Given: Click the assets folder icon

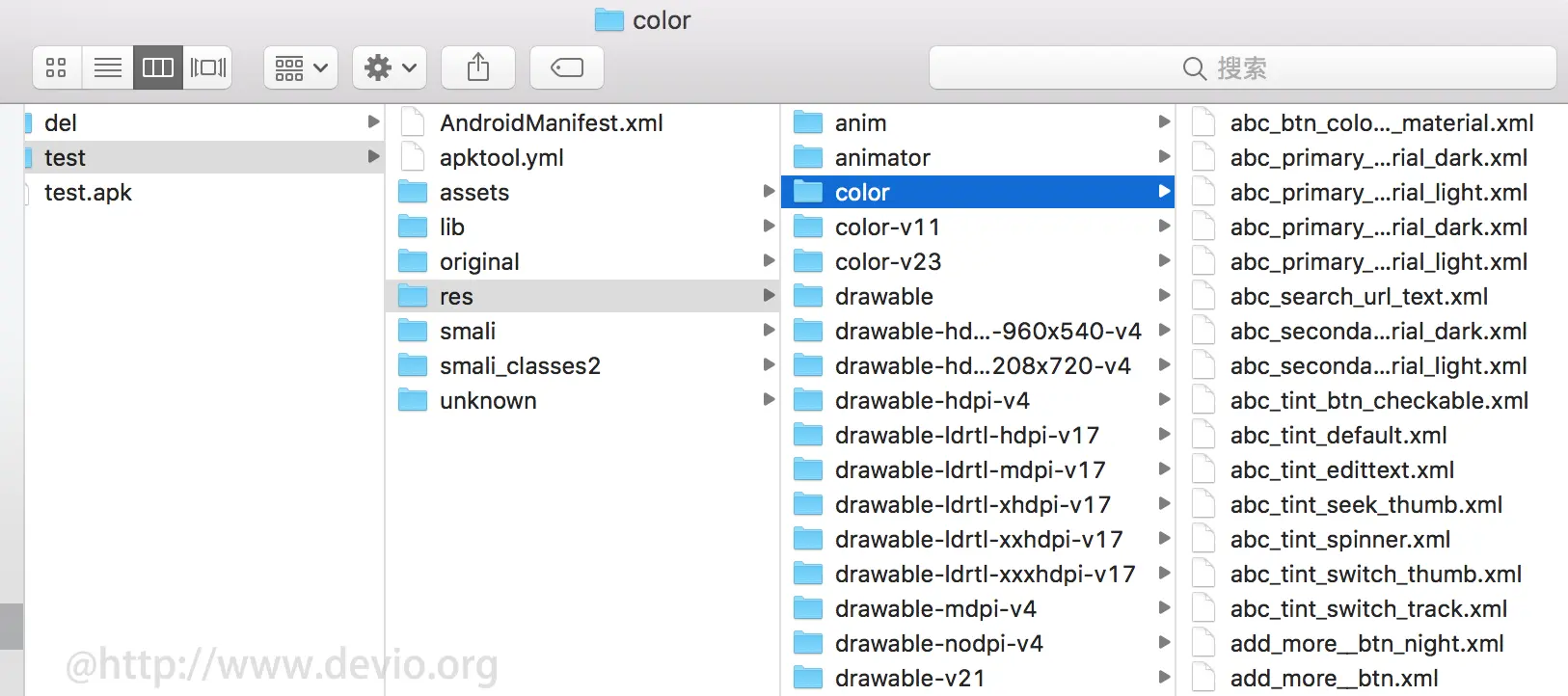Looking at the screenshot, I should pyautogui.click(x=413, y=192).
